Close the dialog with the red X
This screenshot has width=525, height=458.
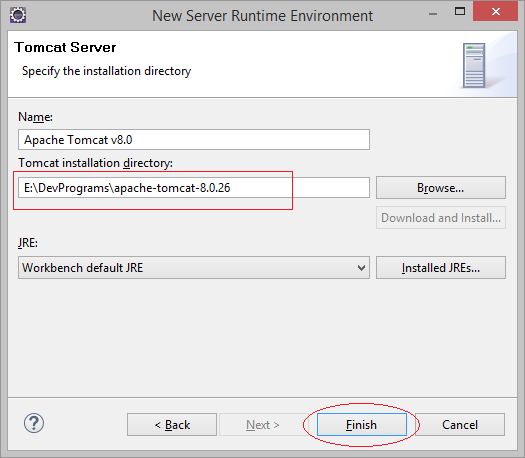[495, 12]
